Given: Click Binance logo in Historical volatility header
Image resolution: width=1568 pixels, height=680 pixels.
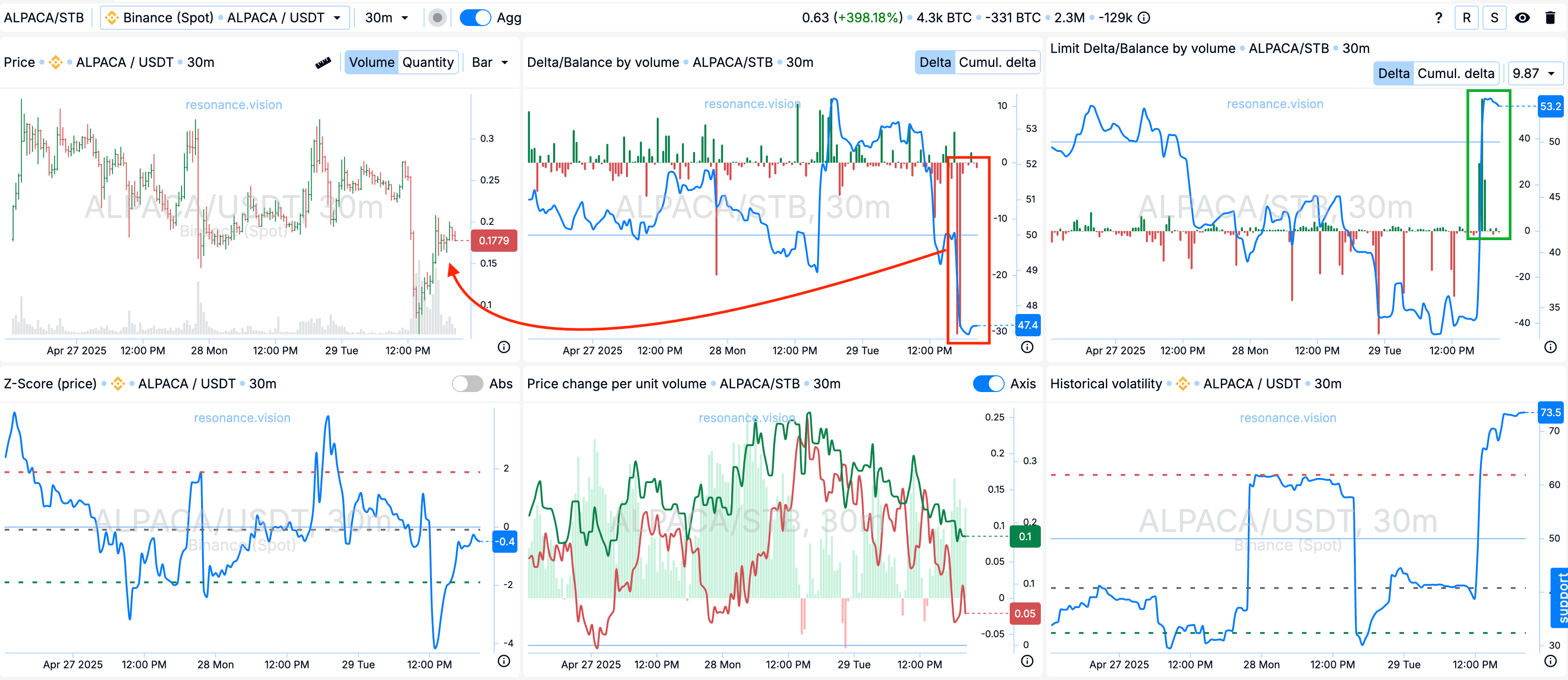Looking at the screenshot, I should [x=1183, y=384].
